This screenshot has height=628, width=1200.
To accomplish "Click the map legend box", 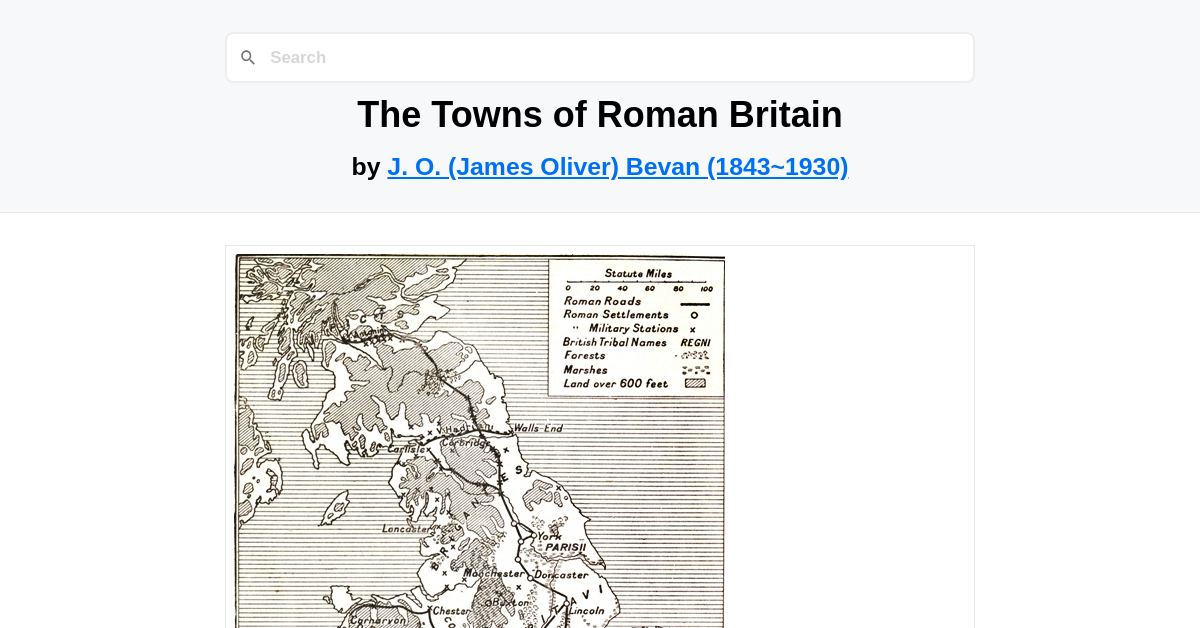I will (637, 325).
